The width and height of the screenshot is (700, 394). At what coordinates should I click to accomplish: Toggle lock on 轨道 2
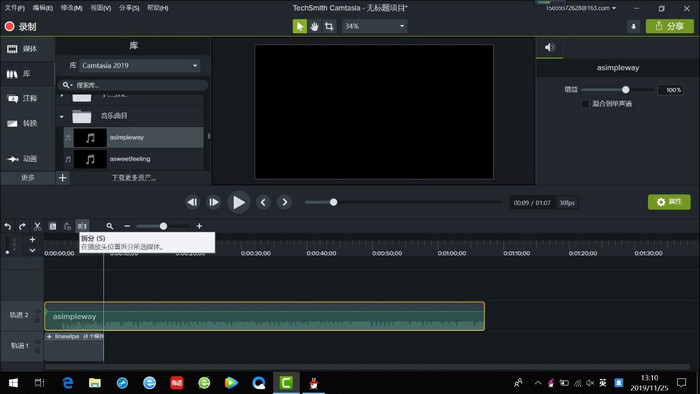tap(38, 320)
